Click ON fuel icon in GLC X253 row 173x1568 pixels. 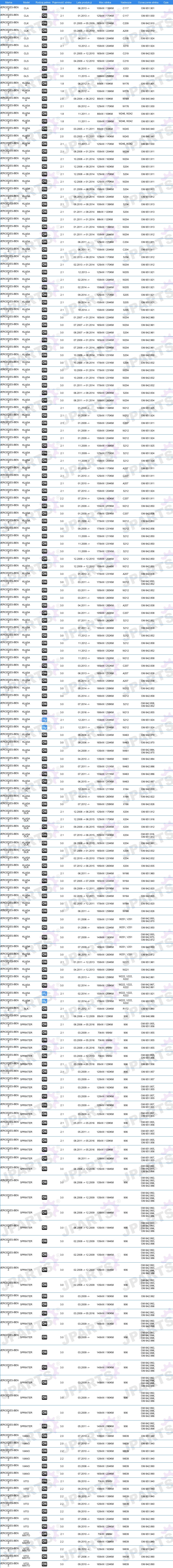tap(44, 69)
